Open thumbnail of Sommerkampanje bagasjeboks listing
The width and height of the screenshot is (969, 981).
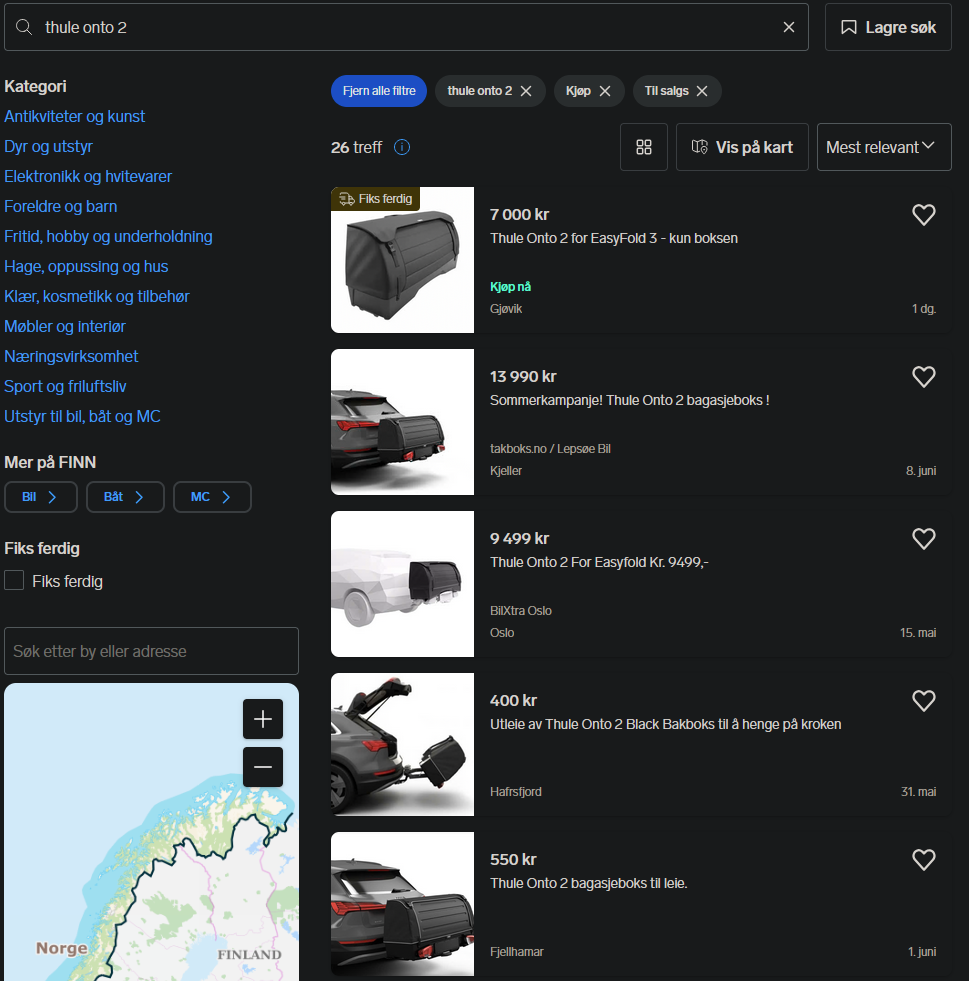(402, 422)
